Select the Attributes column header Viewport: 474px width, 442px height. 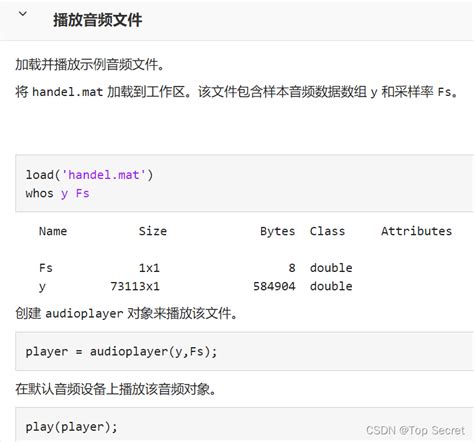tap(416, 231)
